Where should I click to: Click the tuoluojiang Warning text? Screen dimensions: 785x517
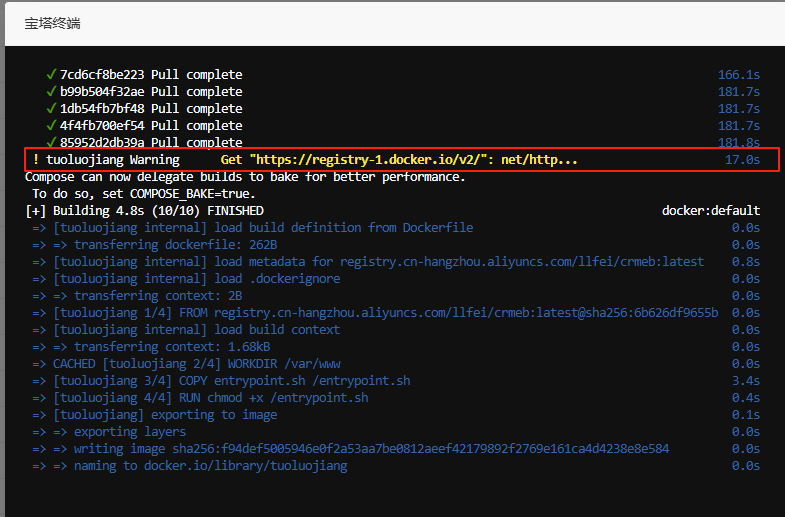[113, 160]
